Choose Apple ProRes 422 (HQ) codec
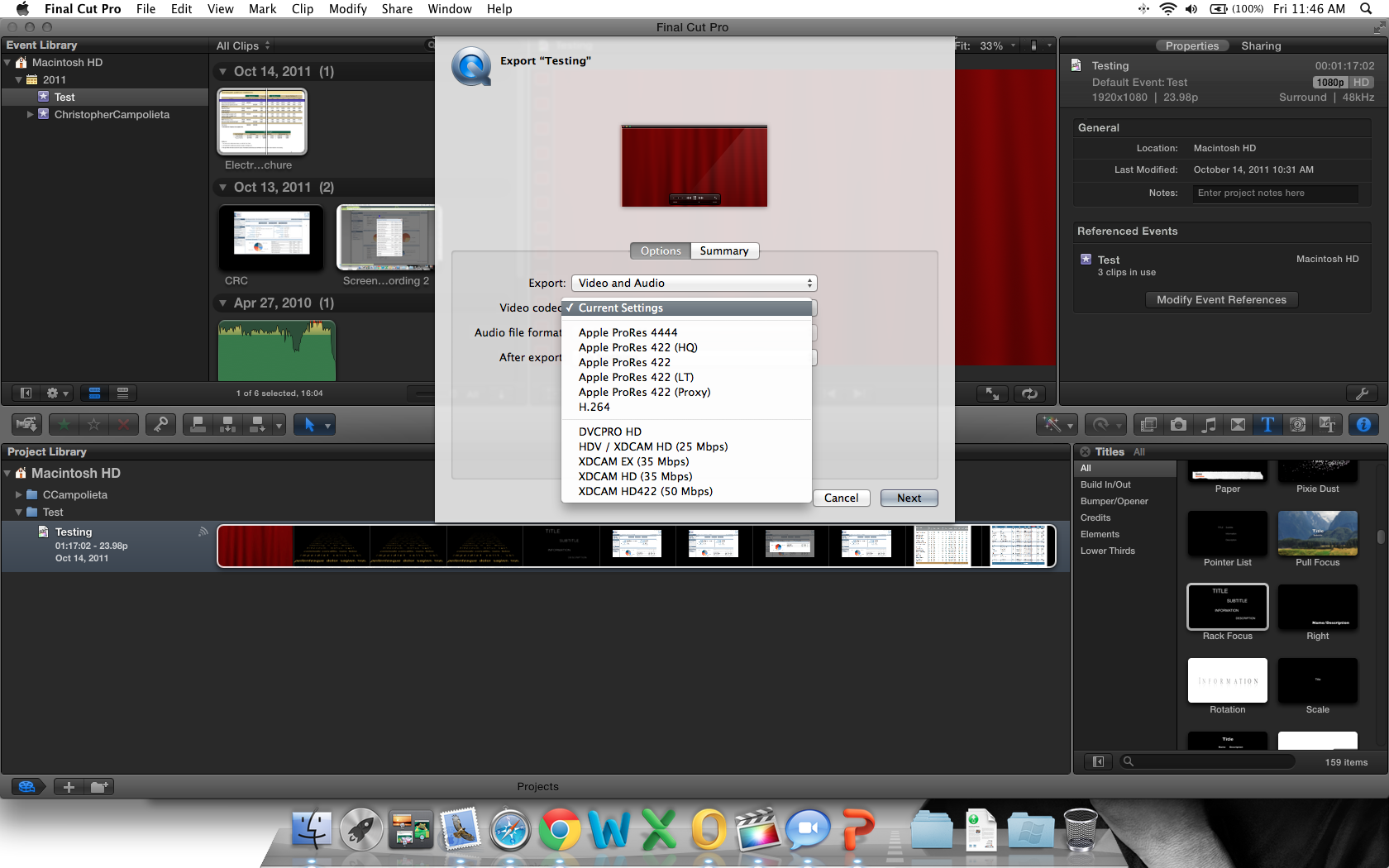Image resolution: width=1389 pixels, height=868 pixels. [686, 348]
